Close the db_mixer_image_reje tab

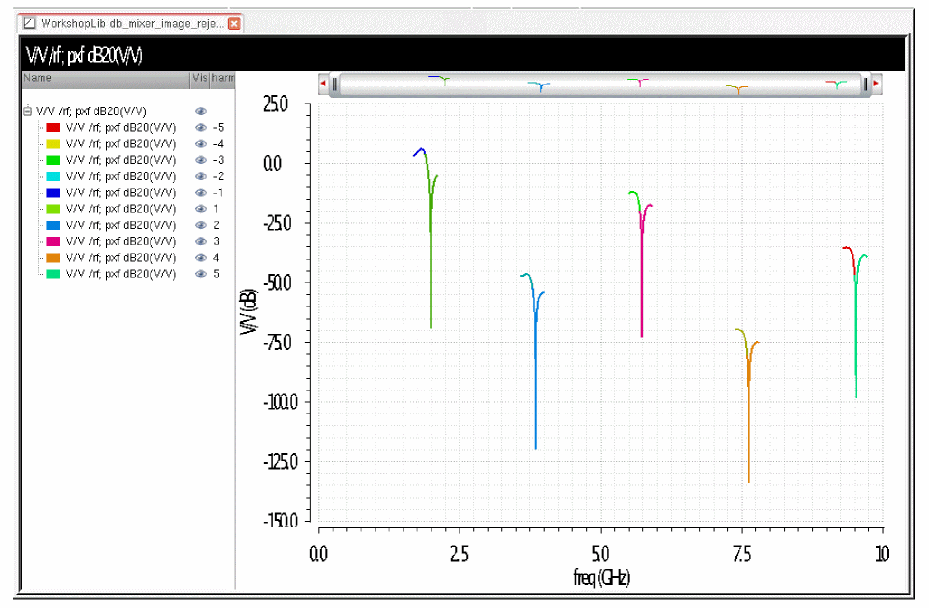click(234, 23)
